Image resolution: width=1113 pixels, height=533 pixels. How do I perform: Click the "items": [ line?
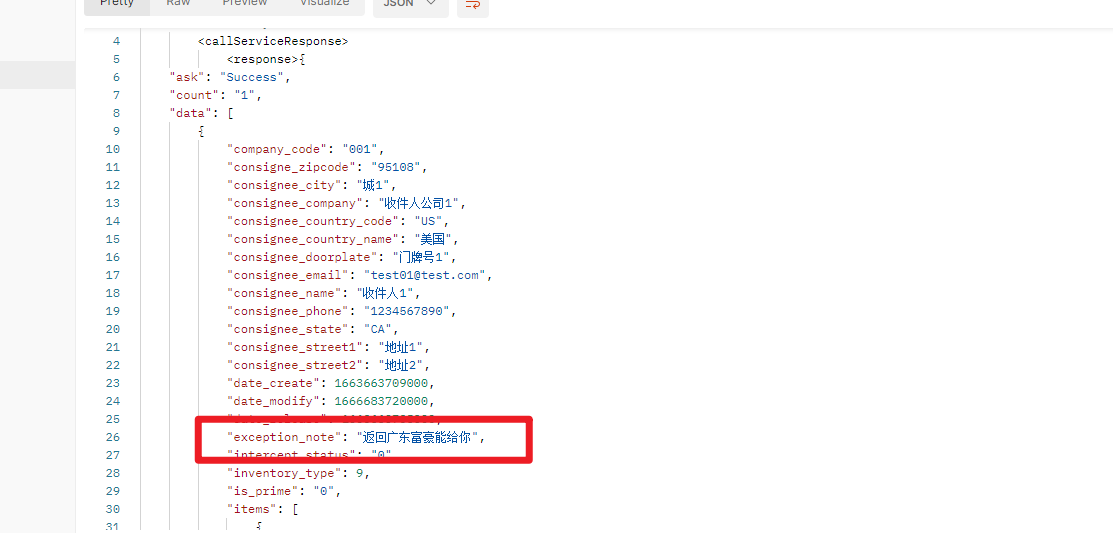(262, 509)
